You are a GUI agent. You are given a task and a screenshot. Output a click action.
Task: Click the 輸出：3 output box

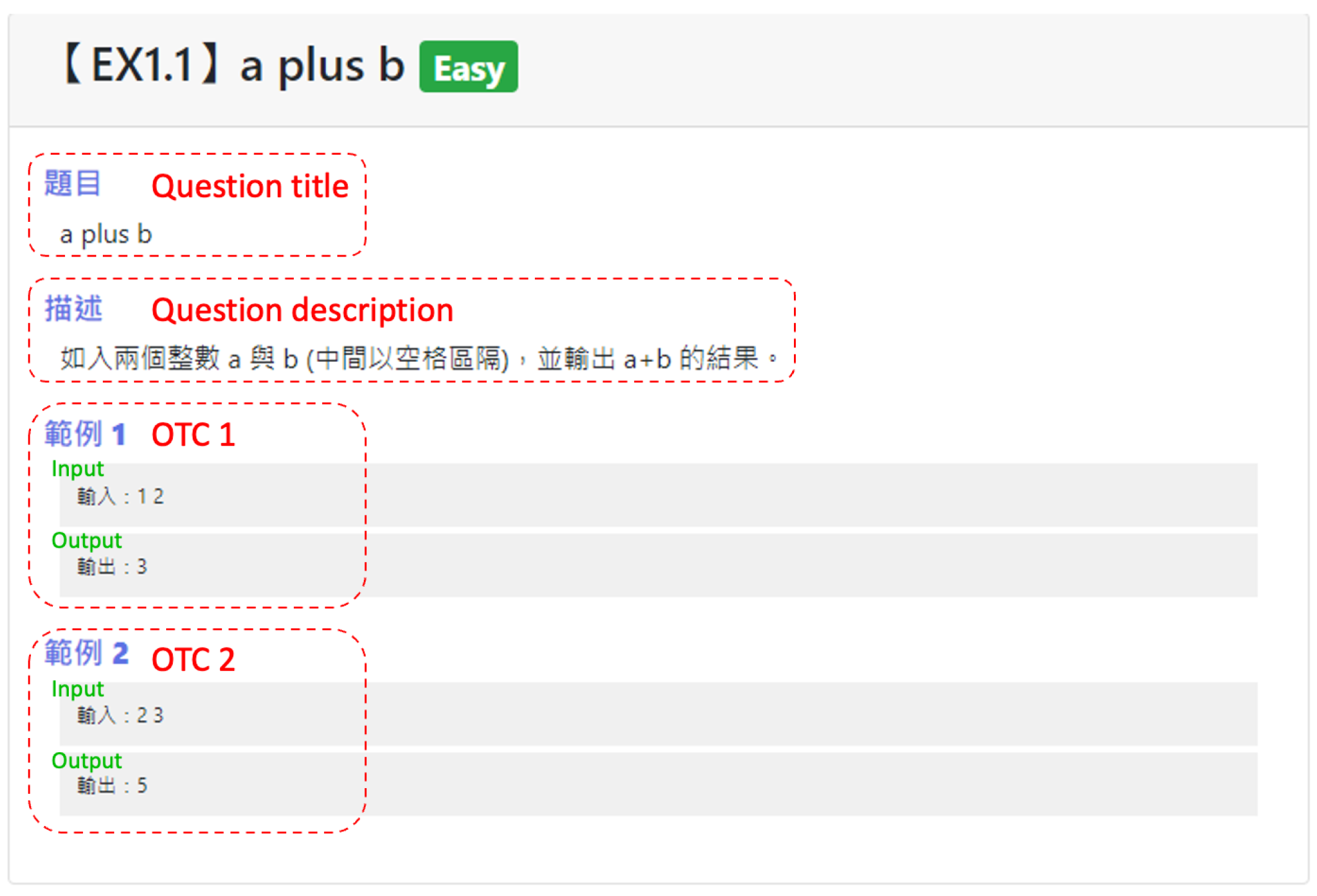click(x=658, y=565)
